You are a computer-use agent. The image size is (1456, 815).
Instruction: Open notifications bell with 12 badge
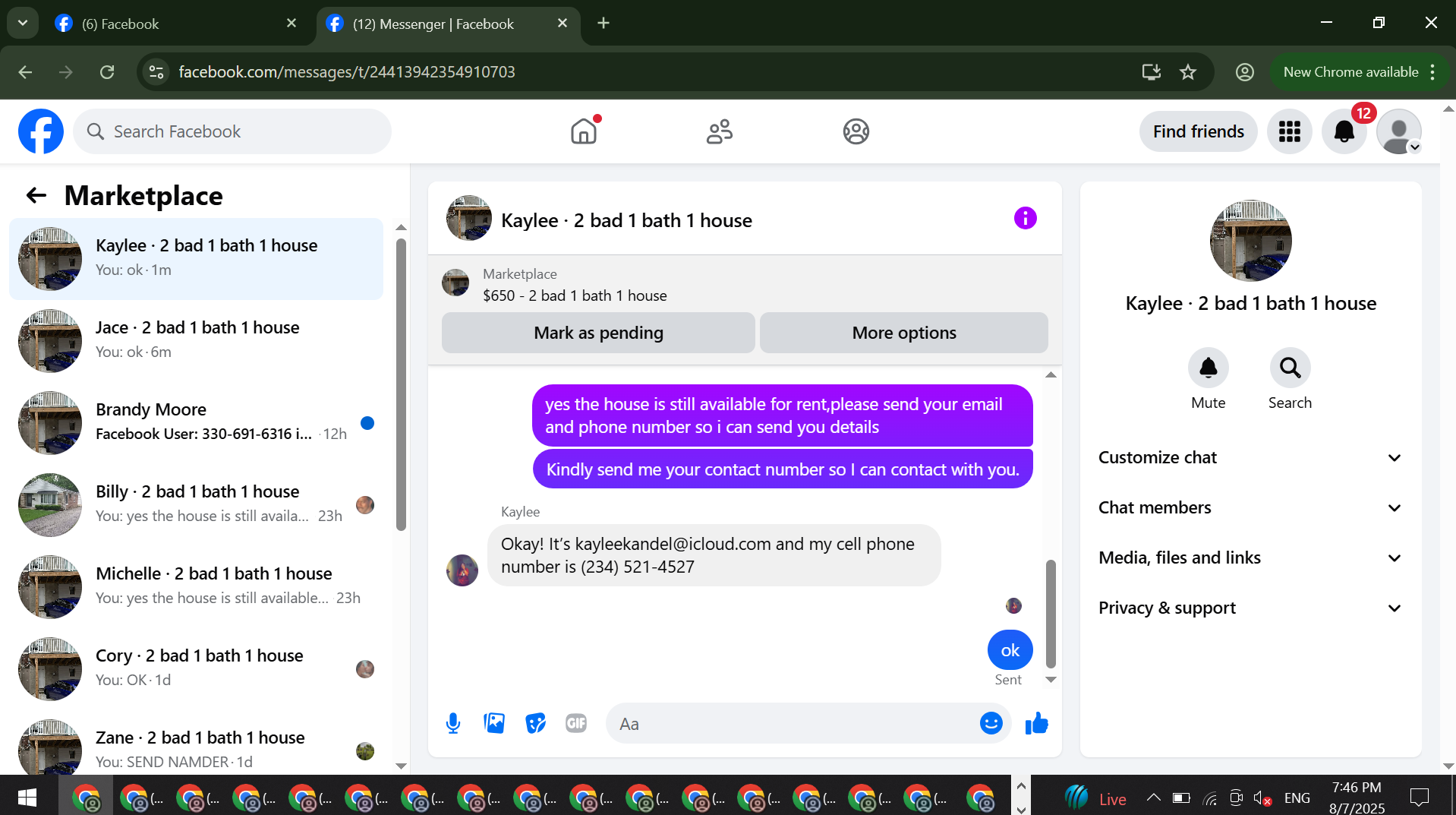(1344, 131)
